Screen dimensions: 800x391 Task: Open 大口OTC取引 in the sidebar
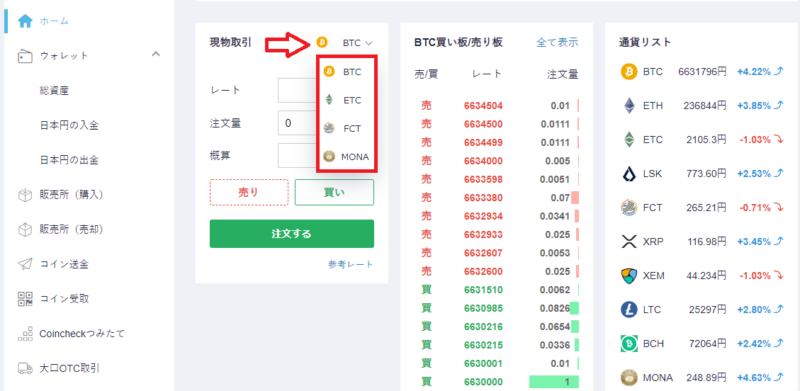pyautogui.click(x=69, y=368)
